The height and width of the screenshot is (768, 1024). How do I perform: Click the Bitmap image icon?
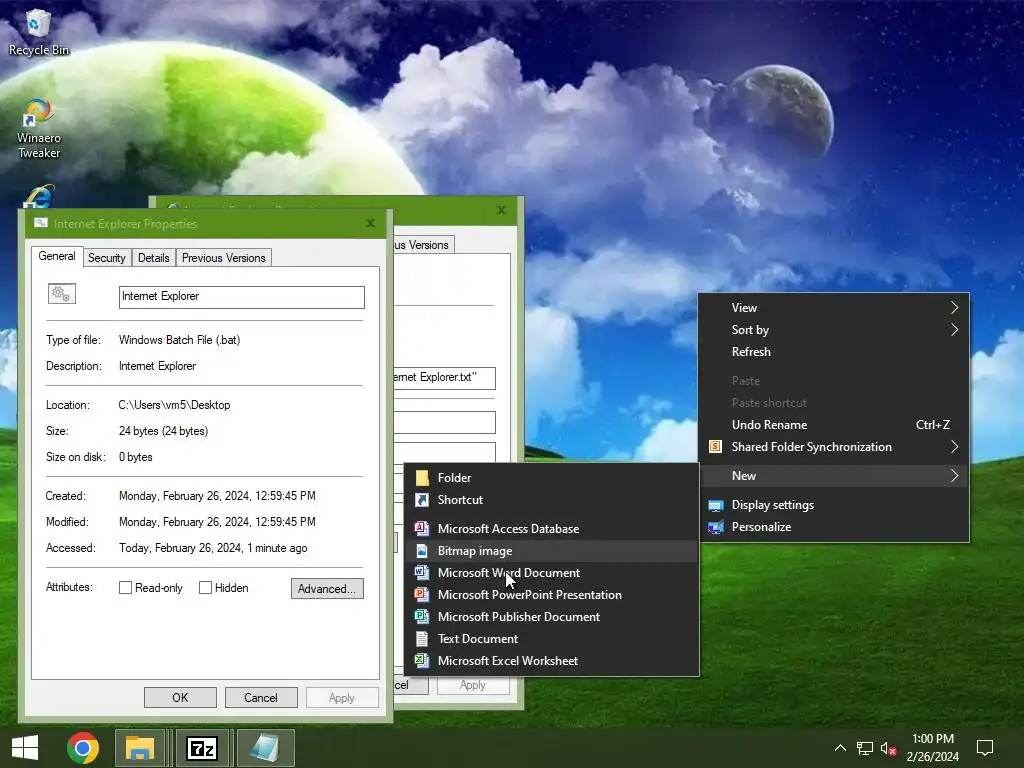pos(422,551)
